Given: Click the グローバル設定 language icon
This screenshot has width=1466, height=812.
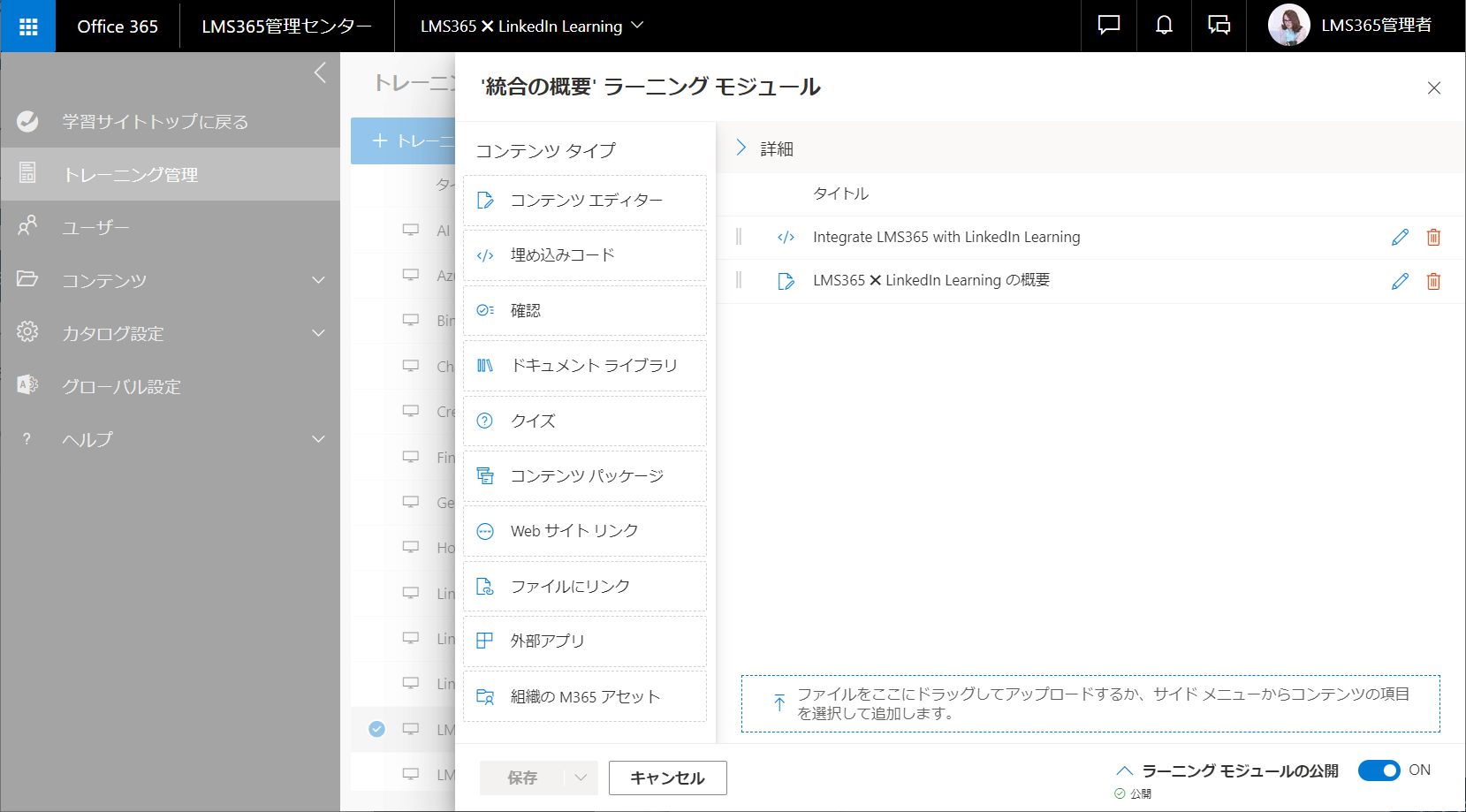Looking at the screenshot, I should [x=27, y=385].
